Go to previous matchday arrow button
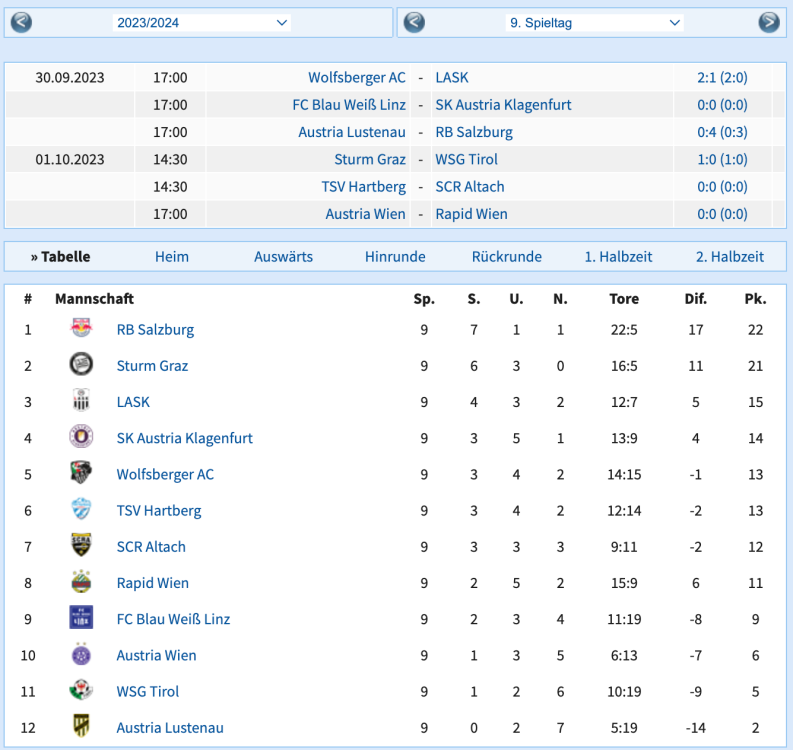The width and height of the screenshot is (793, 750). [x=414, y=22]
